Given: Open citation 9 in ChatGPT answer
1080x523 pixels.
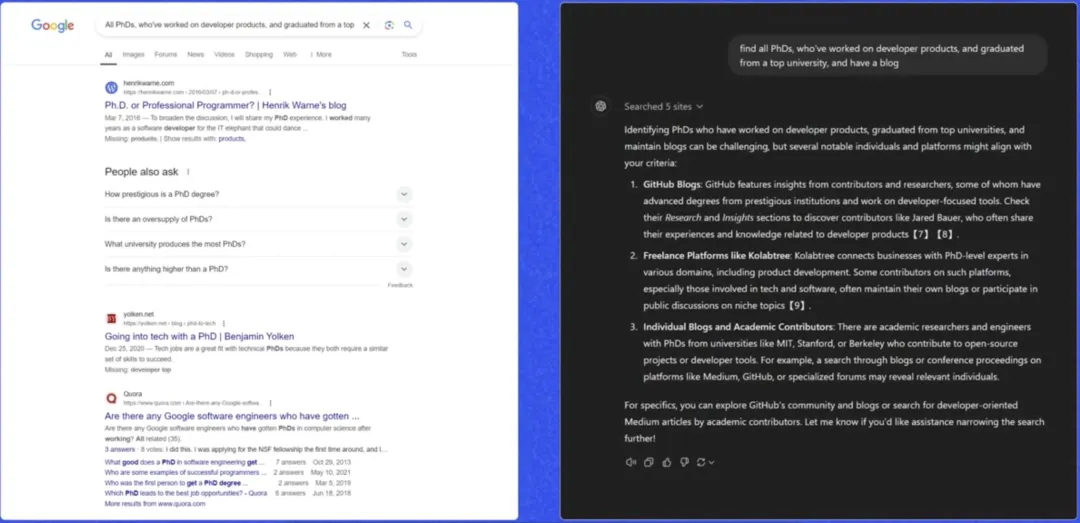Looking at the screenshot, I should [798, 305].
